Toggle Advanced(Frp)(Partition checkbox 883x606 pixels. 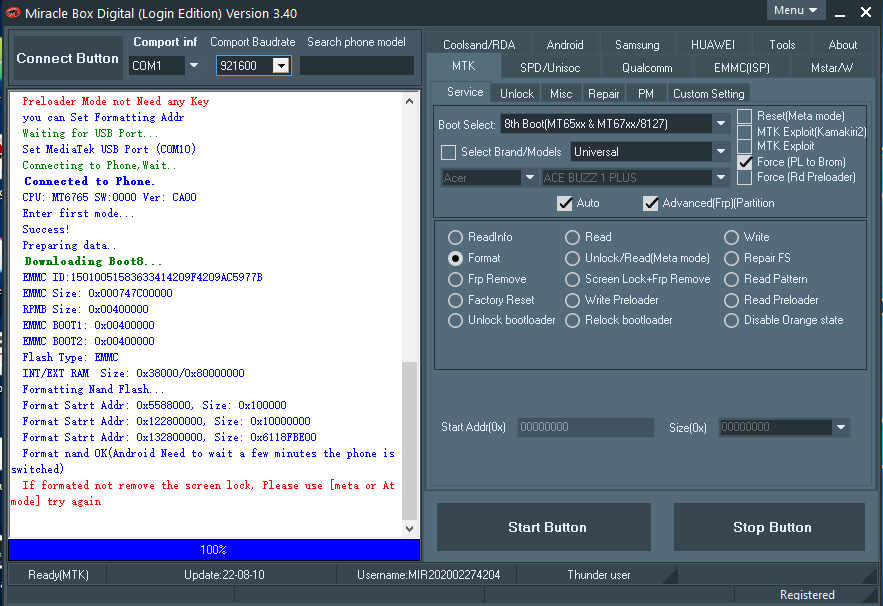[650, 203]
